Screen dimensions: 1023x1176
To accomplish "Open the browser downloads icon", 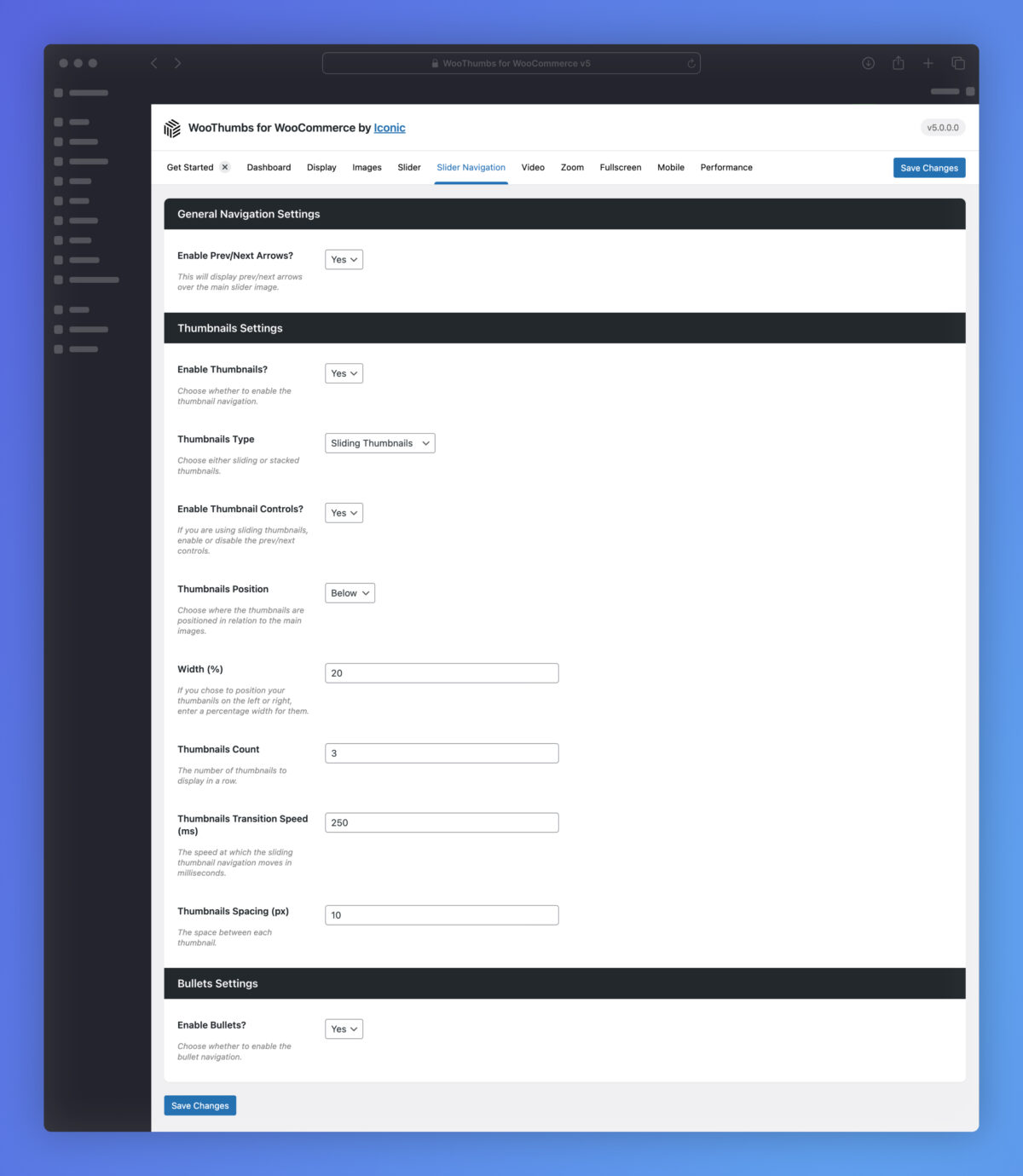I will tap(868, 63).
